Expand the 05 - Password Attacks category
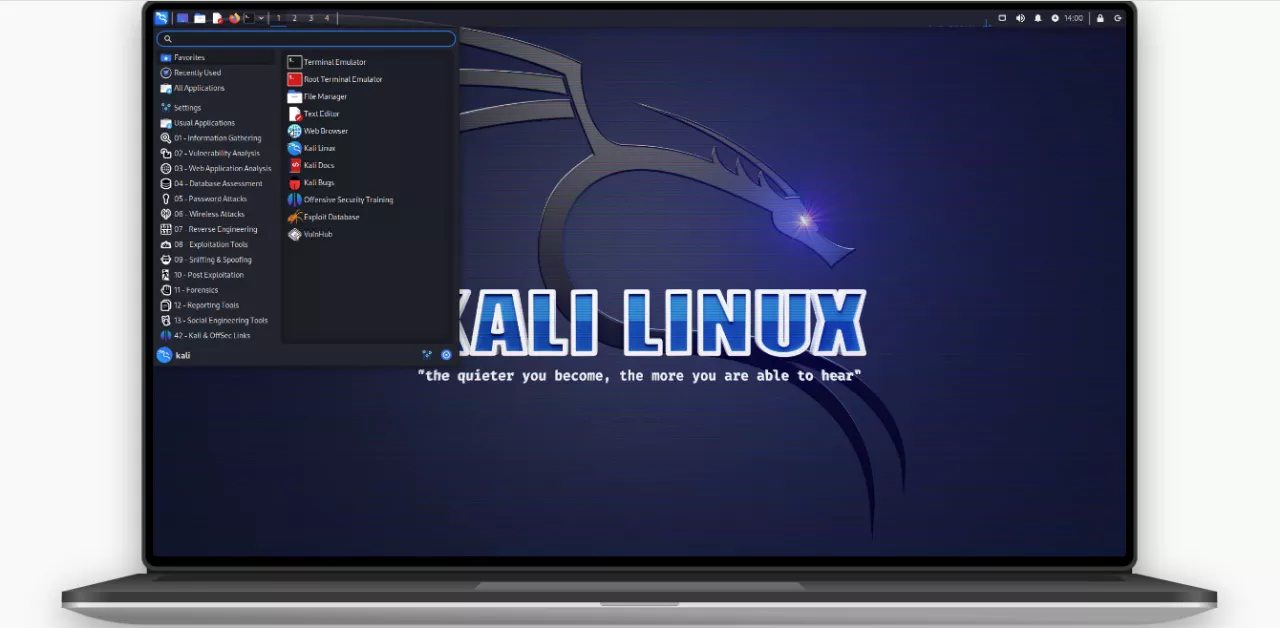 [x=210, y=199]
